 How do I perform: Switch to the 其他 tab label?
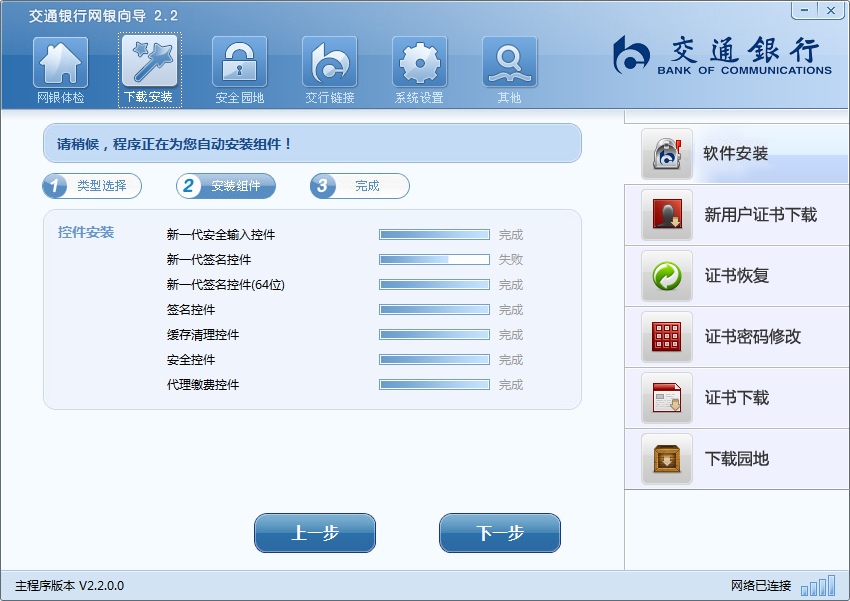[509, 98]
